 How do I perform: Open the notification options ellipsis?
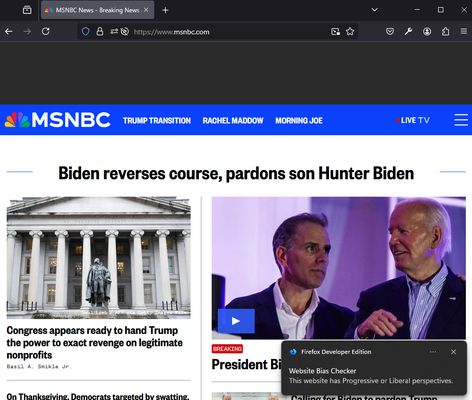tap(433, 352)
